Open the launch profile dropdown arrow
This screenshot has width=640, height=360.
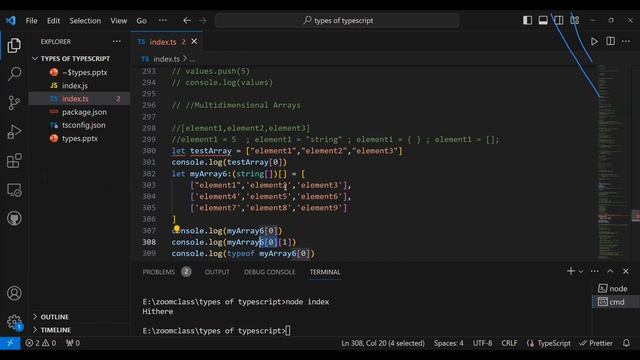coord(581,271)
